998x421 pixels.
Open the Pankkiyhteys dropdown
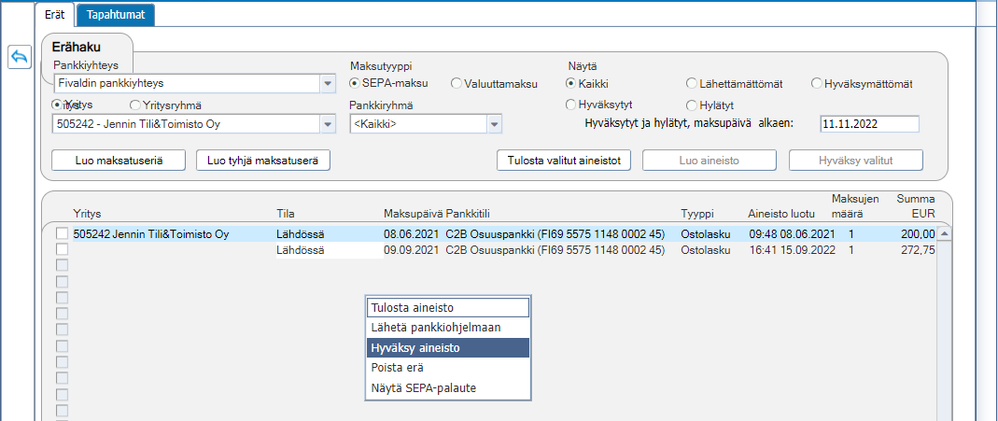click(x=327, y=83)
